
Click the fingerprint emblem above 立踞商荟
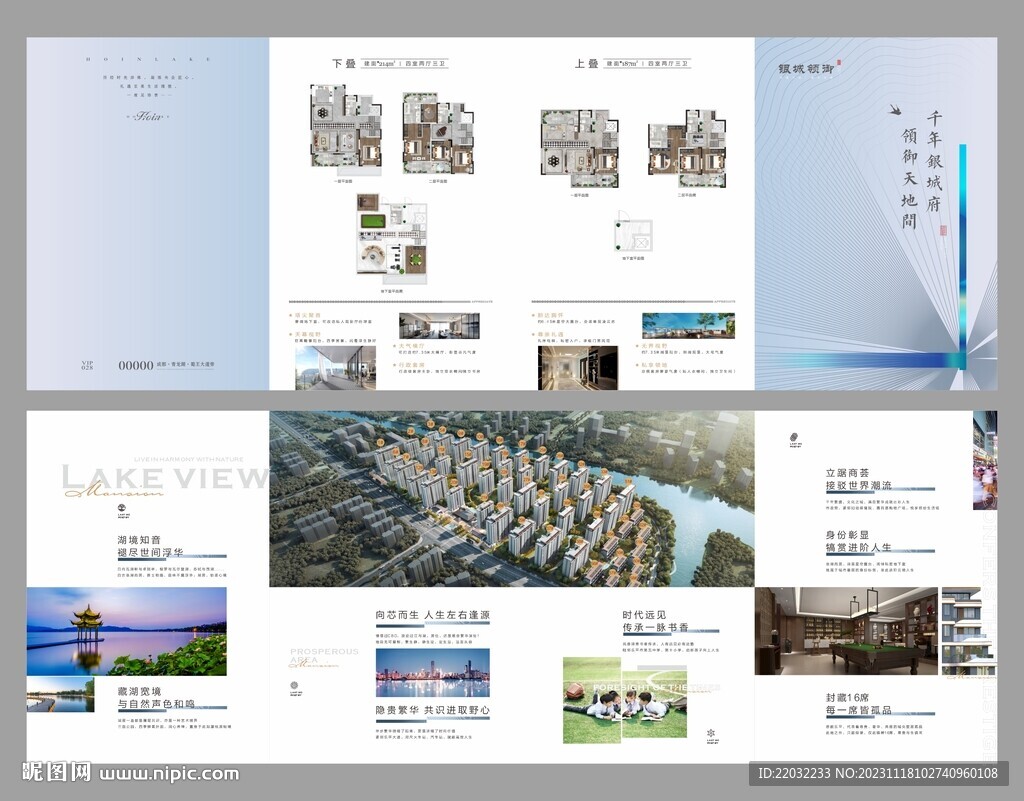coord(795,439)
